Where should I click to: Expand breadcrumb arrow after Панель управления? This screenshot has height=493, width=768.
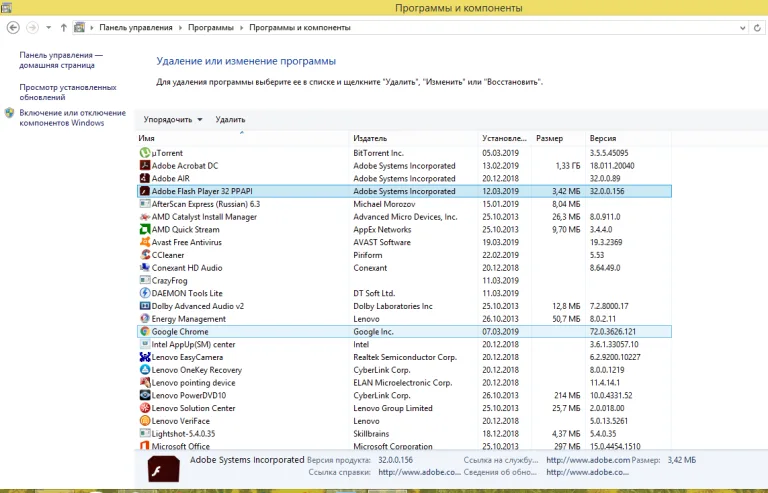point(180,28)
